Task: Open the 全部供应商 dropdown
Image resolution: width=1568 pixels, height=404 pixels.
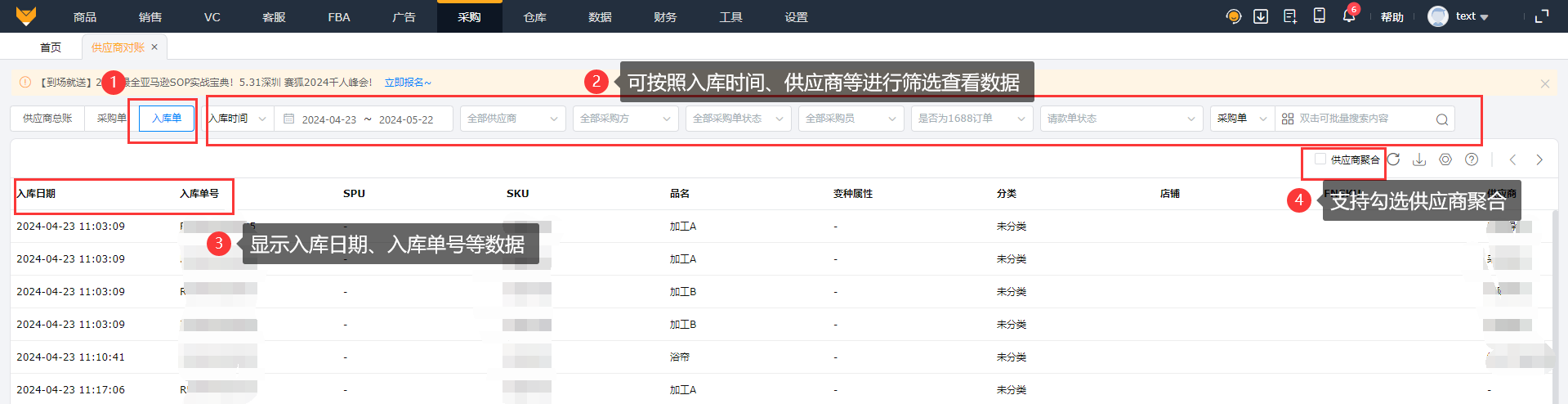Action: point(512,119)
